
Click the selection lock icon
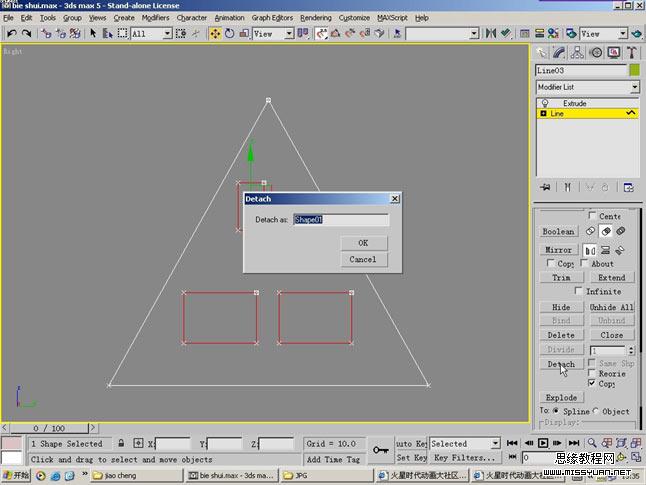click(121, 443)
